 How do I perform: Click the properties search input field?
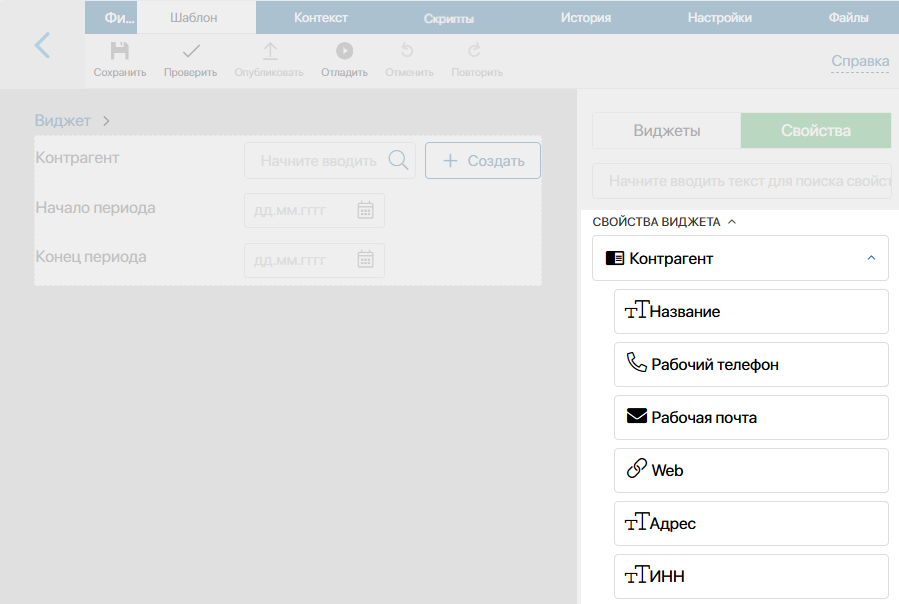point(742,181)
